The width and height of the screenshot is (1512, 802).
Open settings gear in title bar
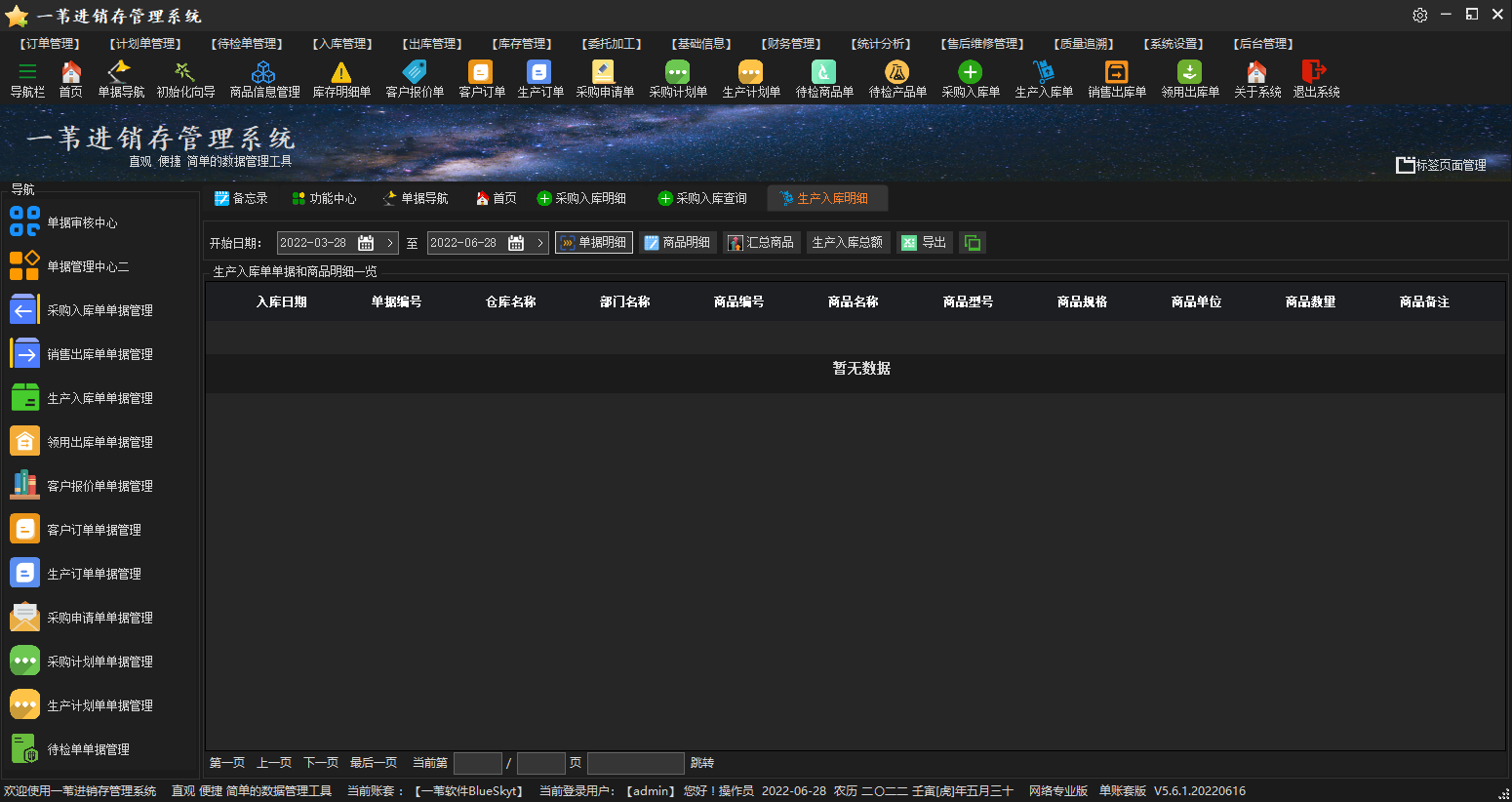tap(1420, 15)
